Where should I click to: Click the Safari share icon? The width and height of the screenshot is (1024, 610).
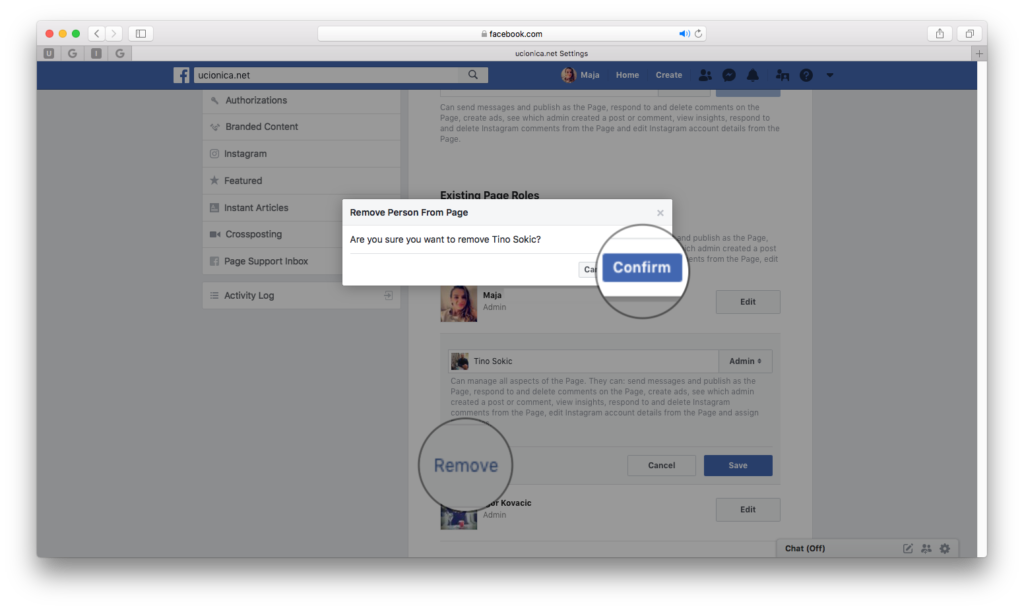939,33
